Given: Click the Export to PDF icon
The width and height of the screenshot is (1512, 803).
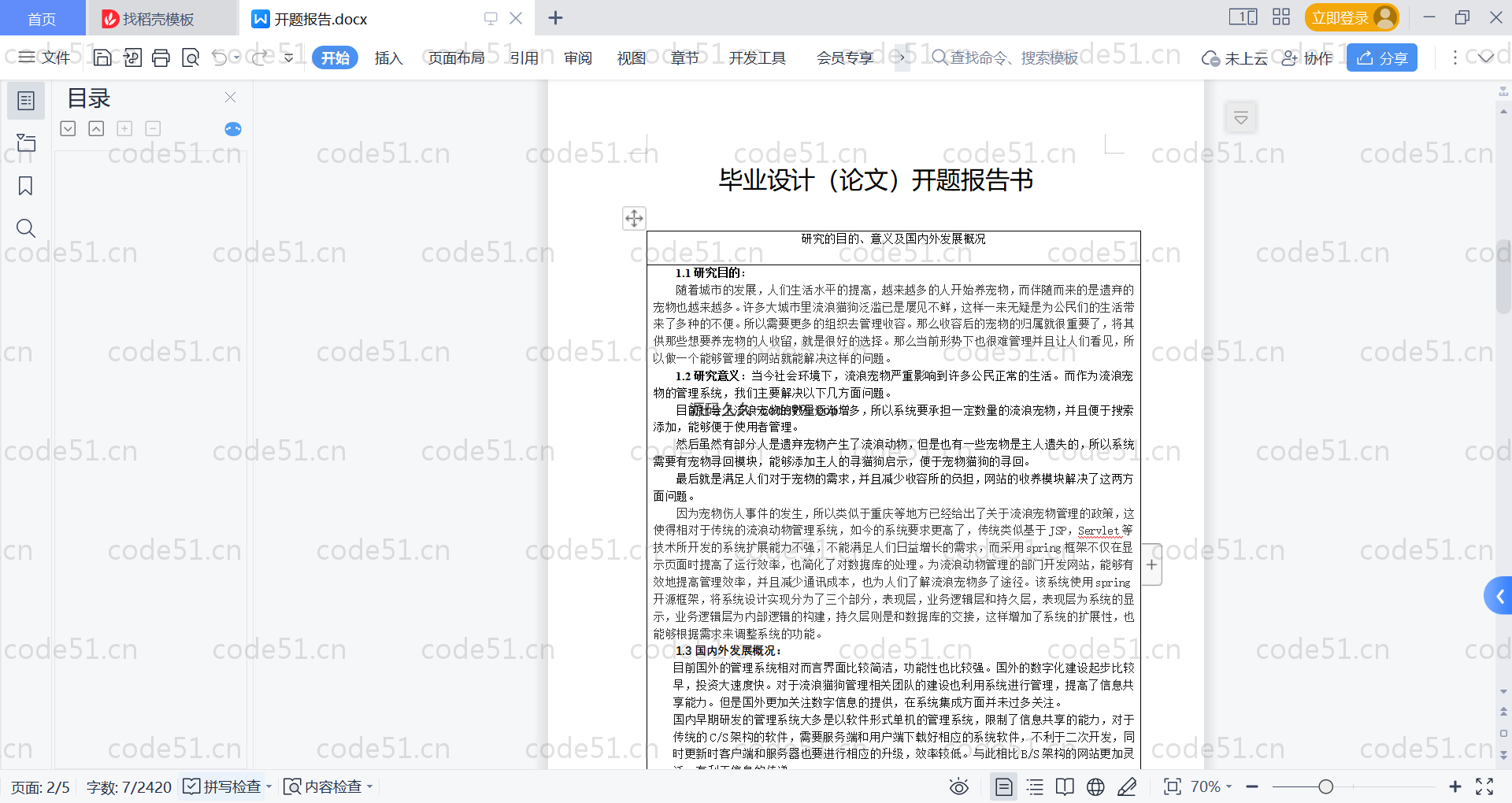Looking at the screenshot, I should coord(132,57).
